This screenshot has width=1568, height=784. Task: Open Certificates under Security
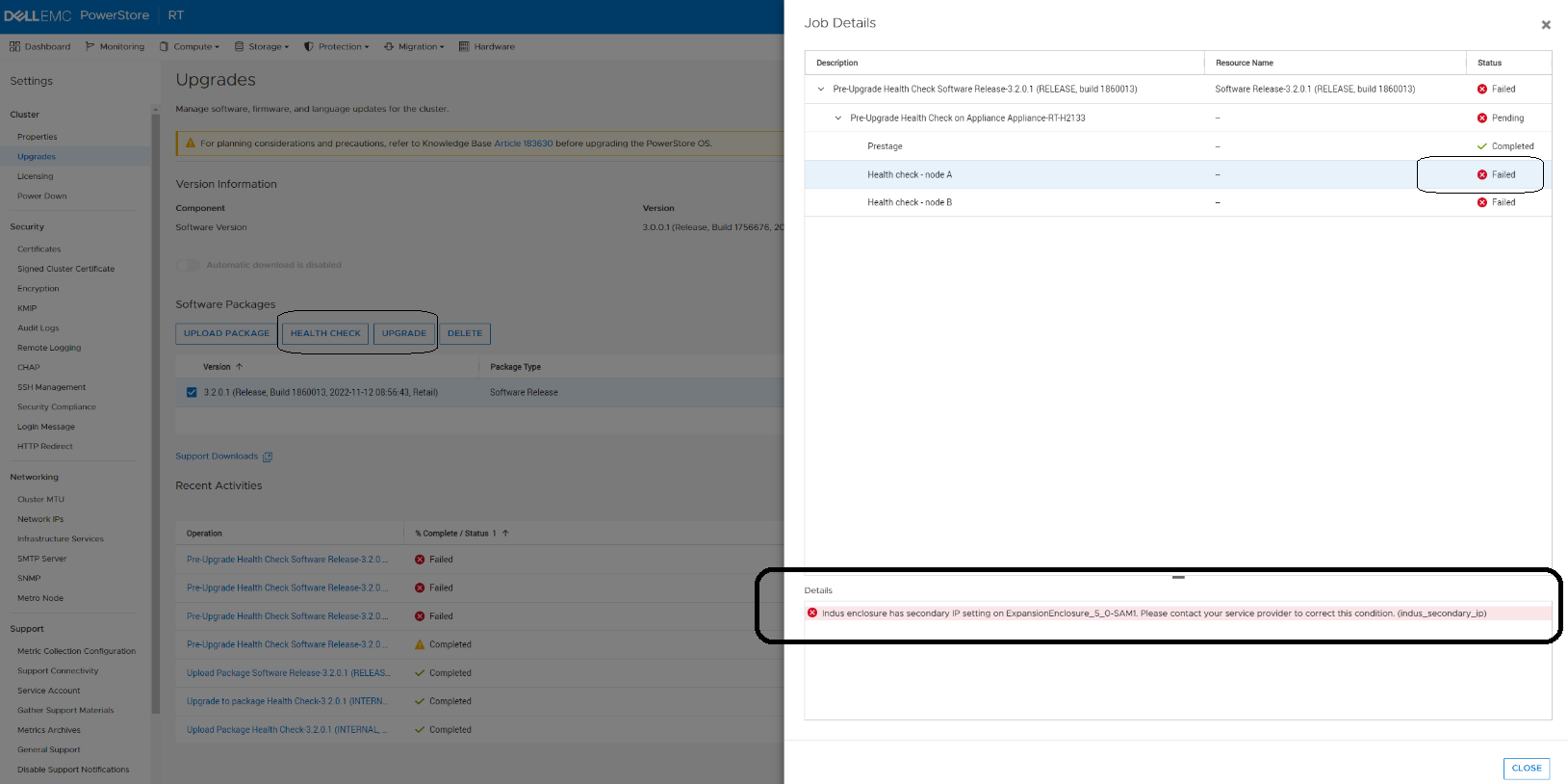(x=39, y=249)
